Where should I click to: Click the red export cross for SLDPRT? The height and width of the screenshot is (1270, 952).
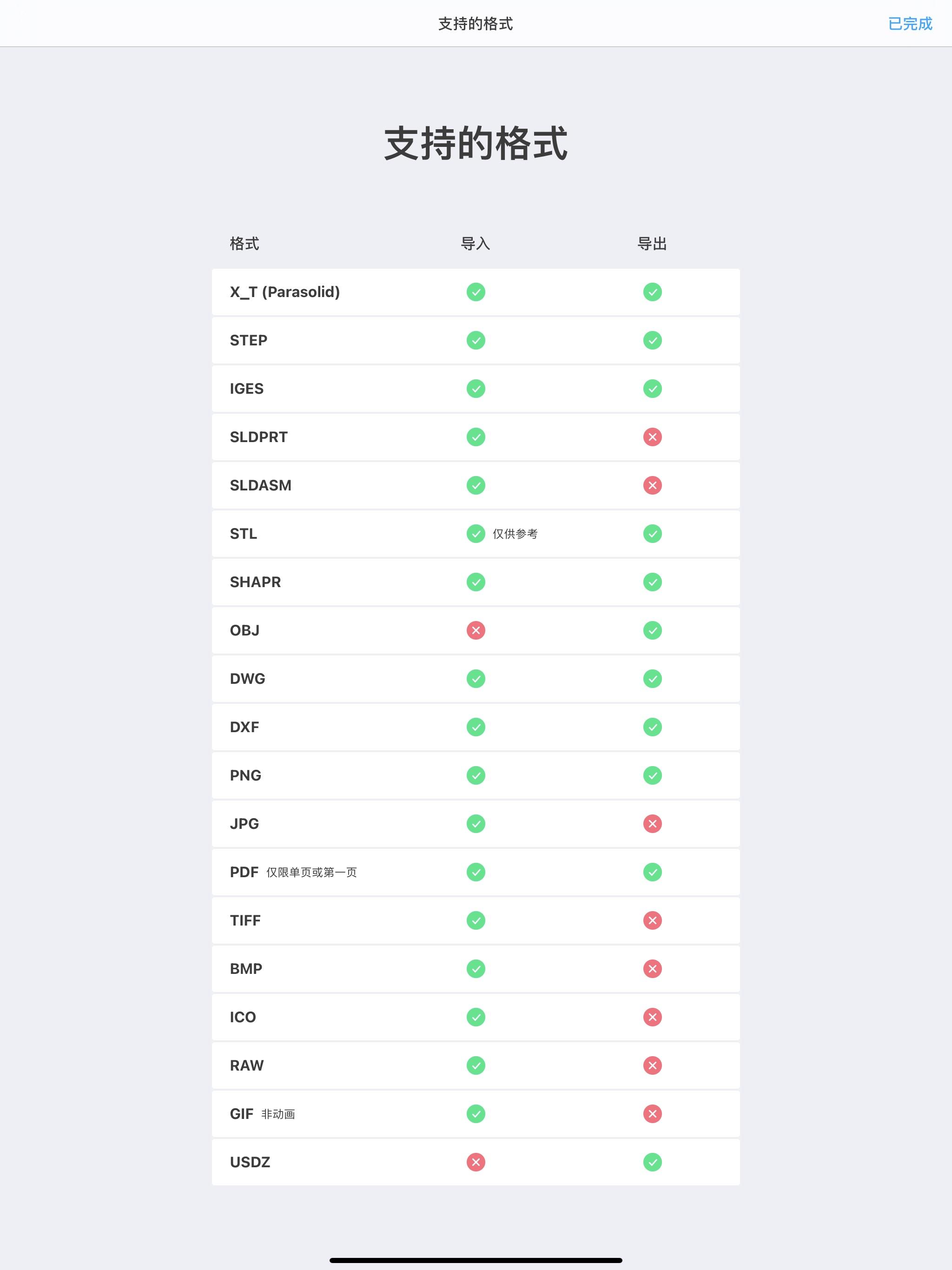[x=652, y=437]
